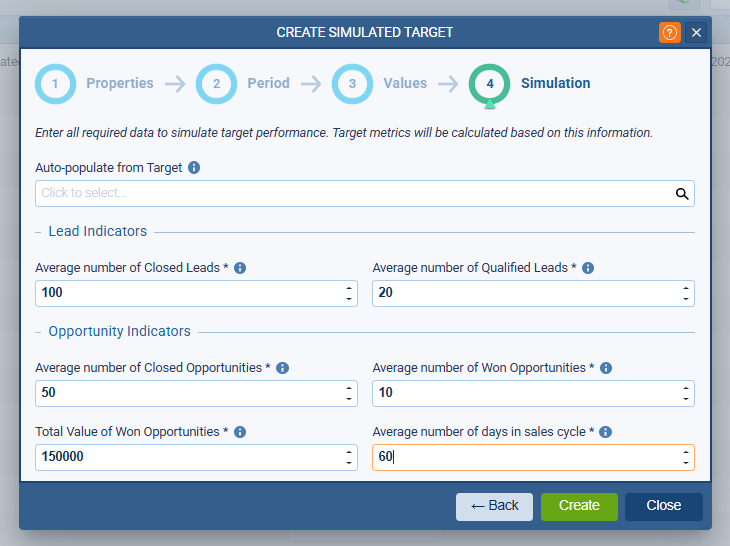Click info icon next to Qualified Leads label
Image resolution: width=730 pixels, height=546 pixels.
click(588, 268)
